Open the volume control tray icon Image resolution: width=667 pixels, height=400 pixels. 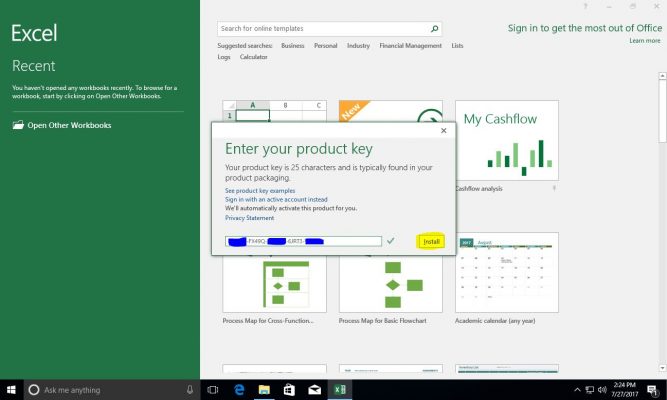pos(602,390)
